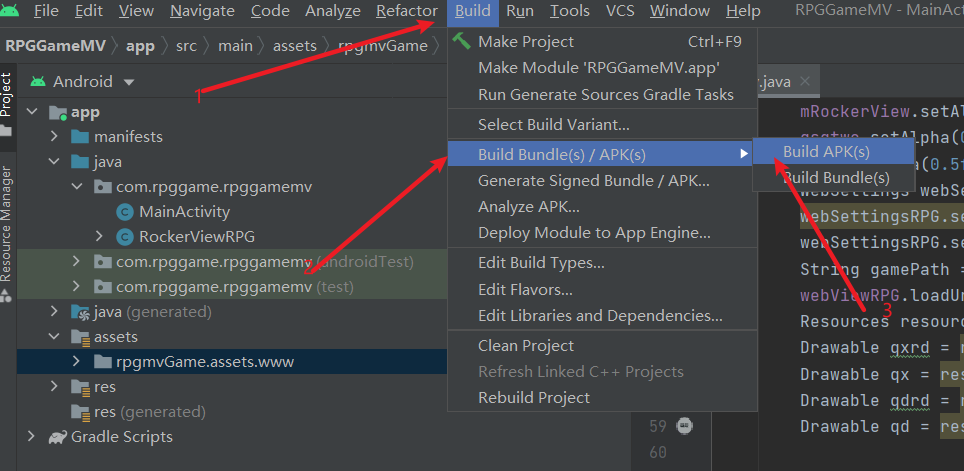Click the Android Studio logo icon
Screen dimensions: 964x471
click(10, 10)
